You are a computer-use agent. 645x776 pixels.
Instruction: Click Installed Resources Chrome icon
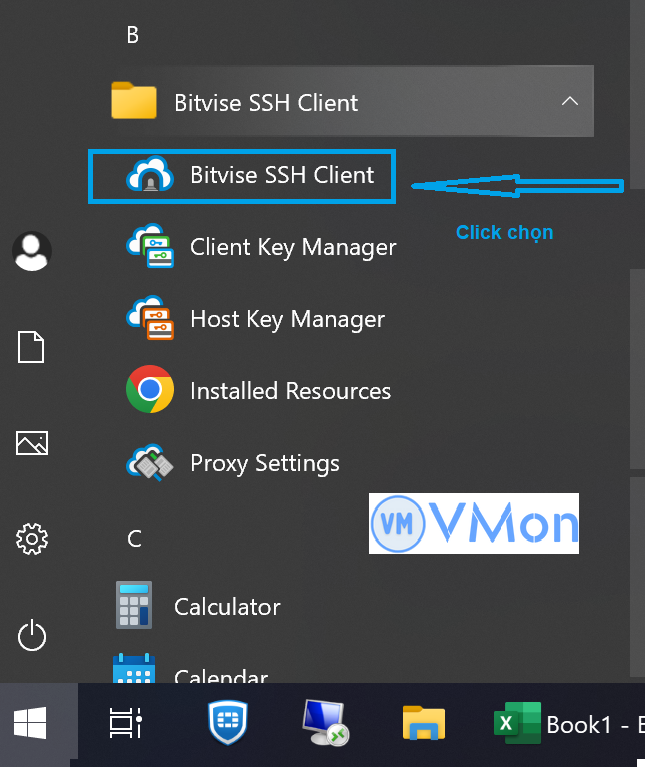pyautogui.click(x=150, y=391)
